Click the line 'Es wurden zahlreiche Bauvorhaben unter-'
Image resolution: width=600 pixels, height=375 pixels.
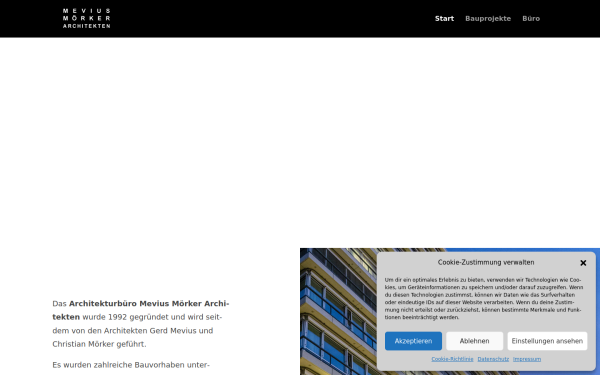(131, 365)
